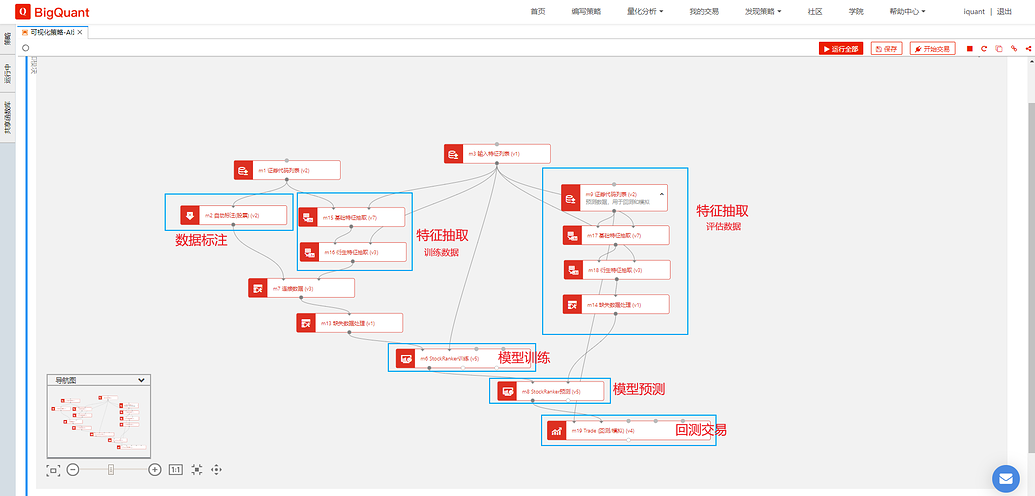This screenshot has height=496, width=1035.
Task: Go to 我的交易 in the top menu
Action: 704,11
